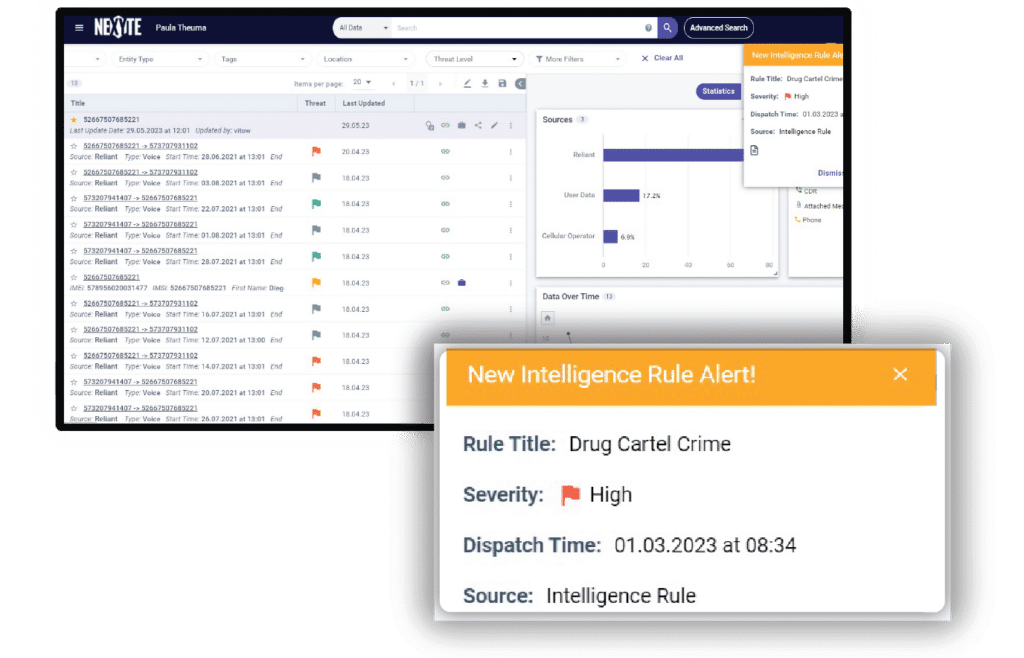Save the current results using the save icon

[502, 84]
